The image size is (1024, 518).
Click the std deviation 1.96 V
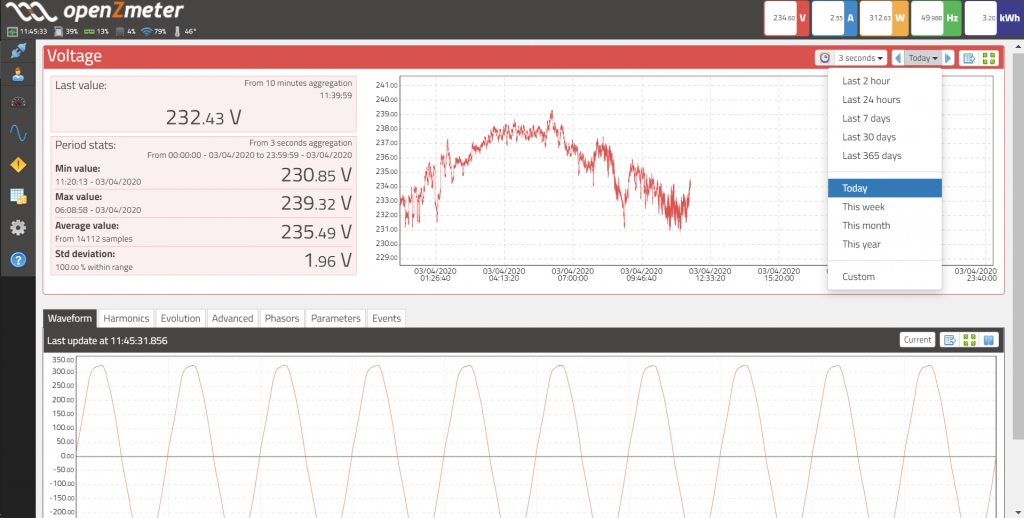[328, 261]
